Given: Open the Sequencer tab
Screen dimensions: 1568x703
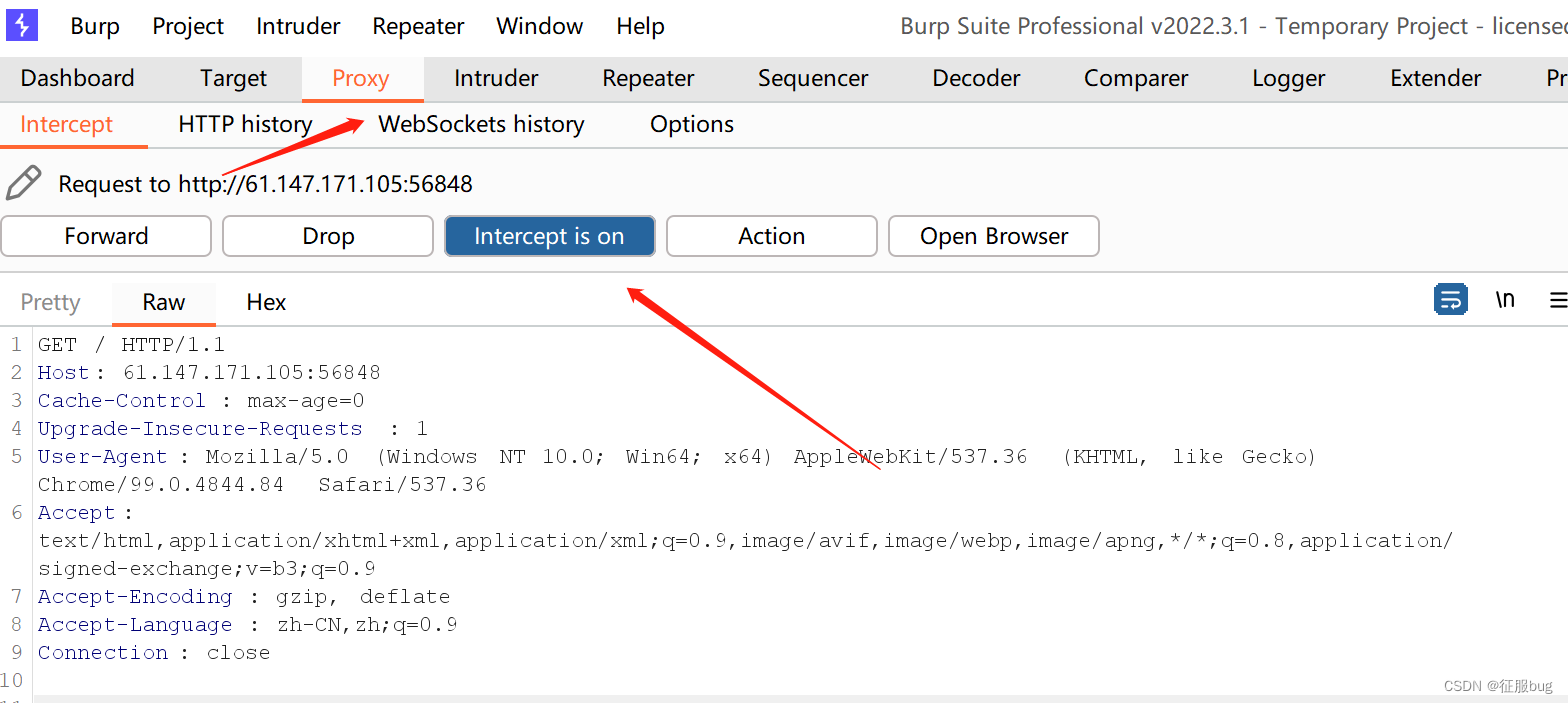Looking at the screenshot, I should click(813, 78).
